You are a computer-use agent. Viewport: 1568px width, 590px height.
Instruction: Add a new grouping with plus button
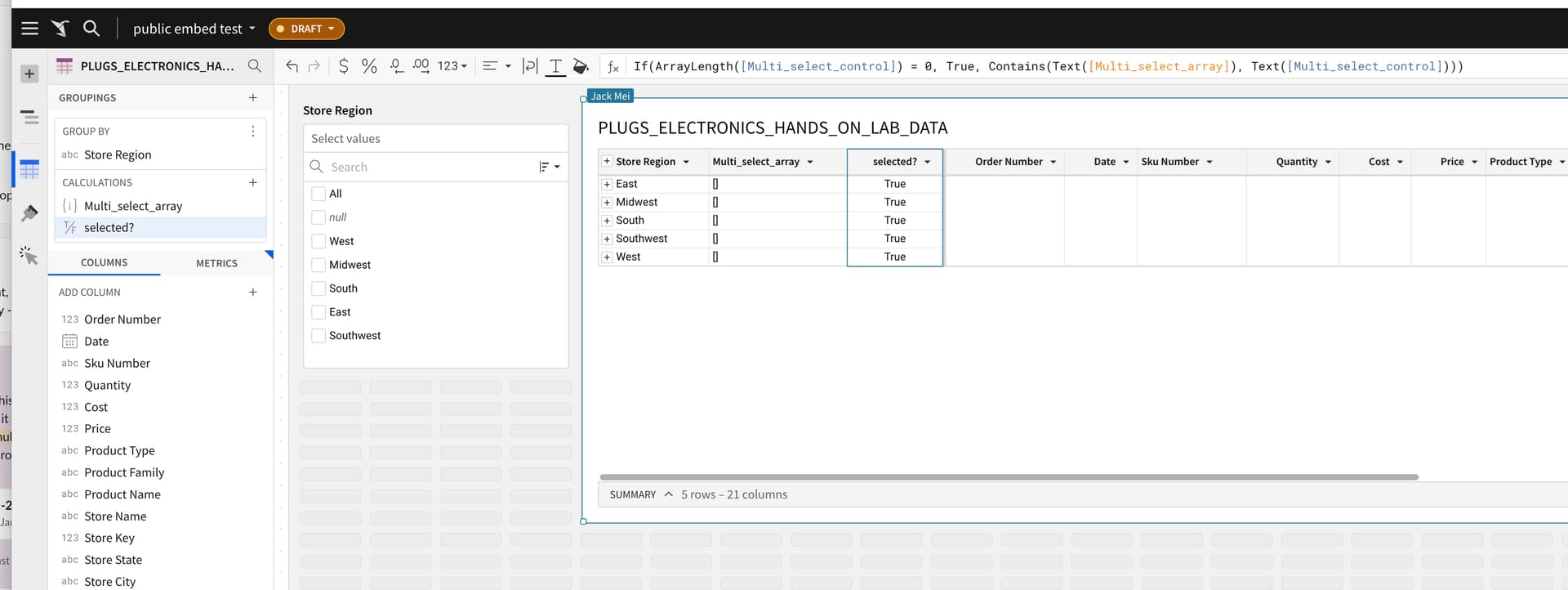253,98
